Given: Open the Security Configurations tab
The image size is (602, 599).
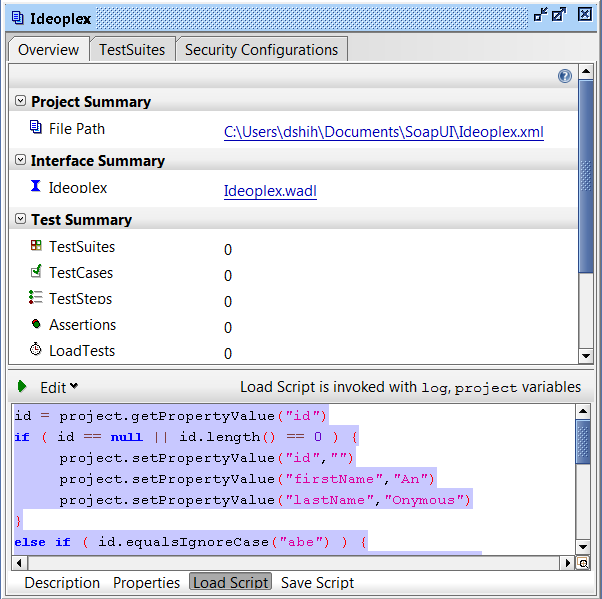Looking at the screenshot, I should [261, 50].
